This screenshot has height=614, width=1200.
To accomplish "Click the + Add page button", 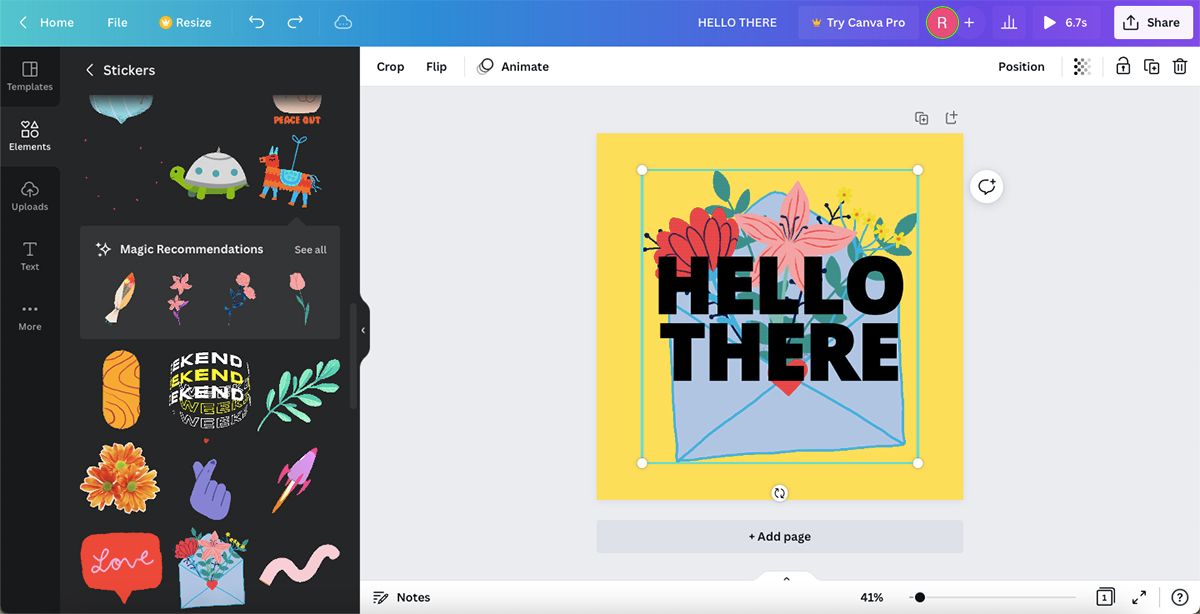I will click(780, 537).
